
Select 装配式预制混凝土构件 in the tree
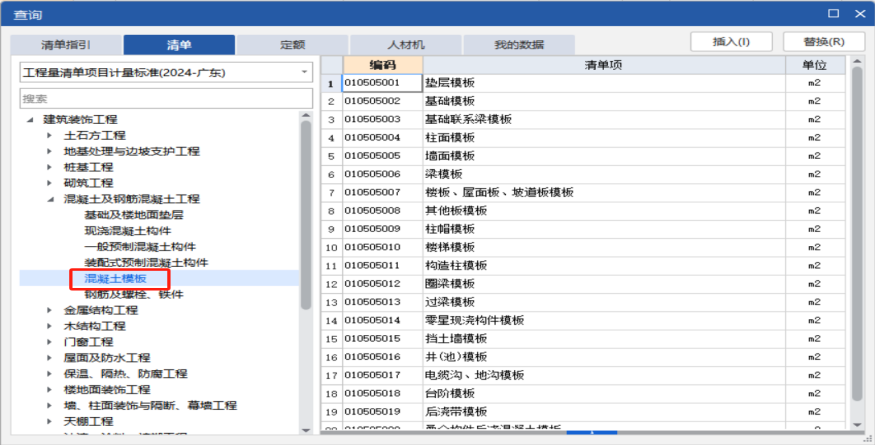(146, 262)
